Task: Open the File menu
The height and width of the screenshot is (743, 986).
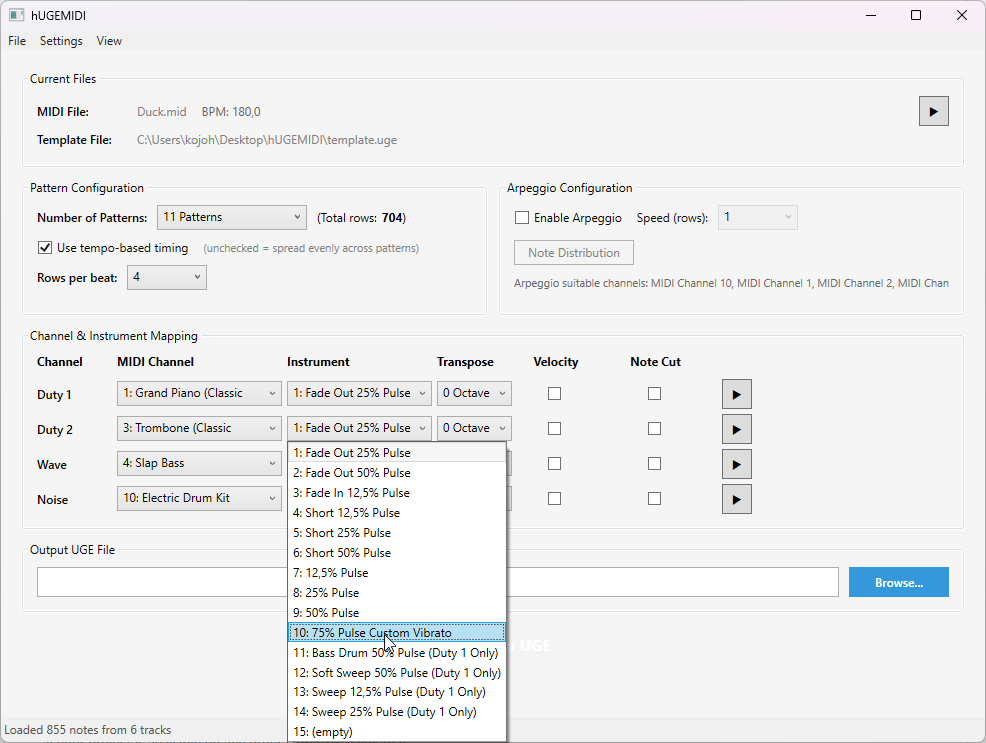Action: (17, 41)
